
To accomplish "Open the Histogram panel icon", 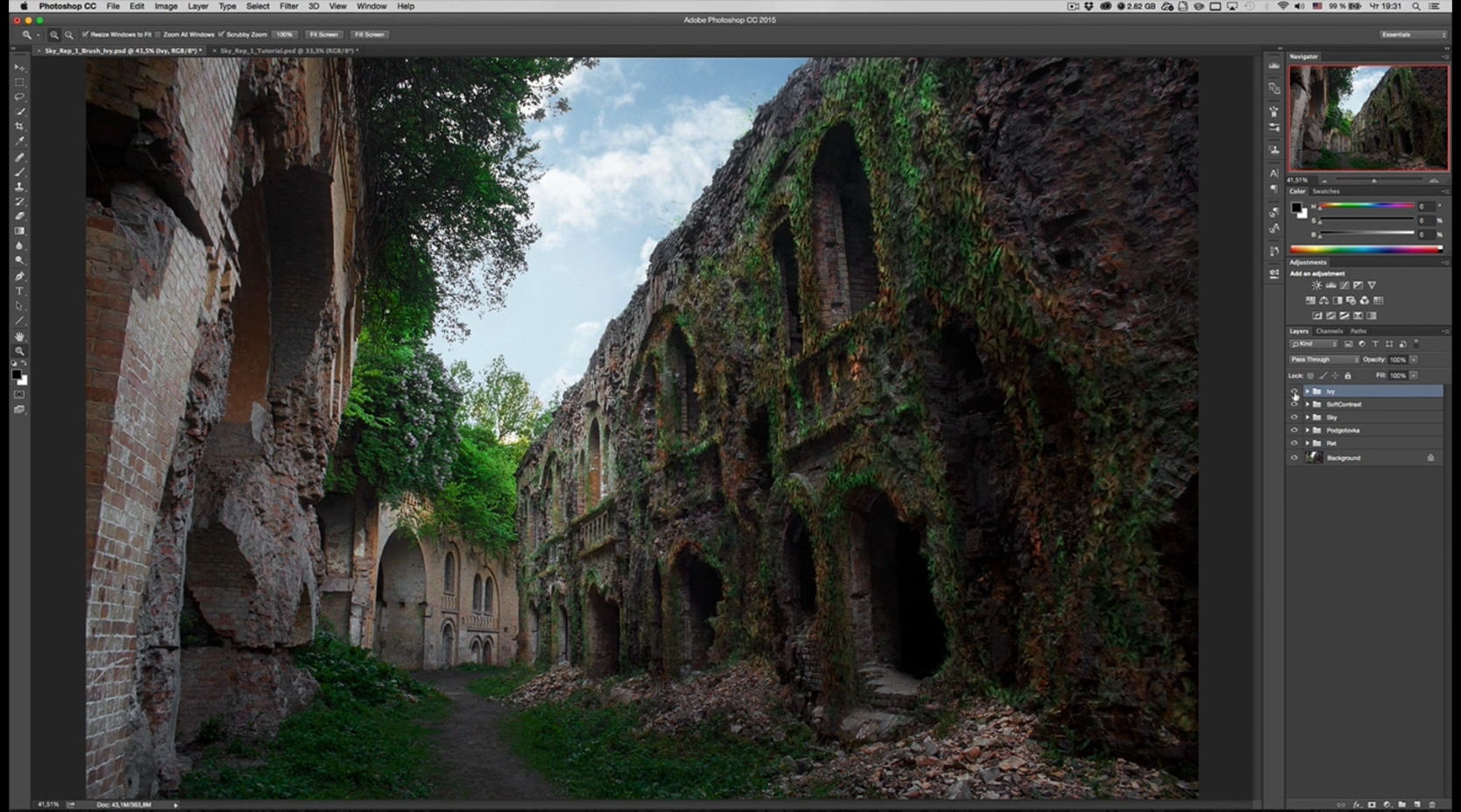I will 1274,66.
